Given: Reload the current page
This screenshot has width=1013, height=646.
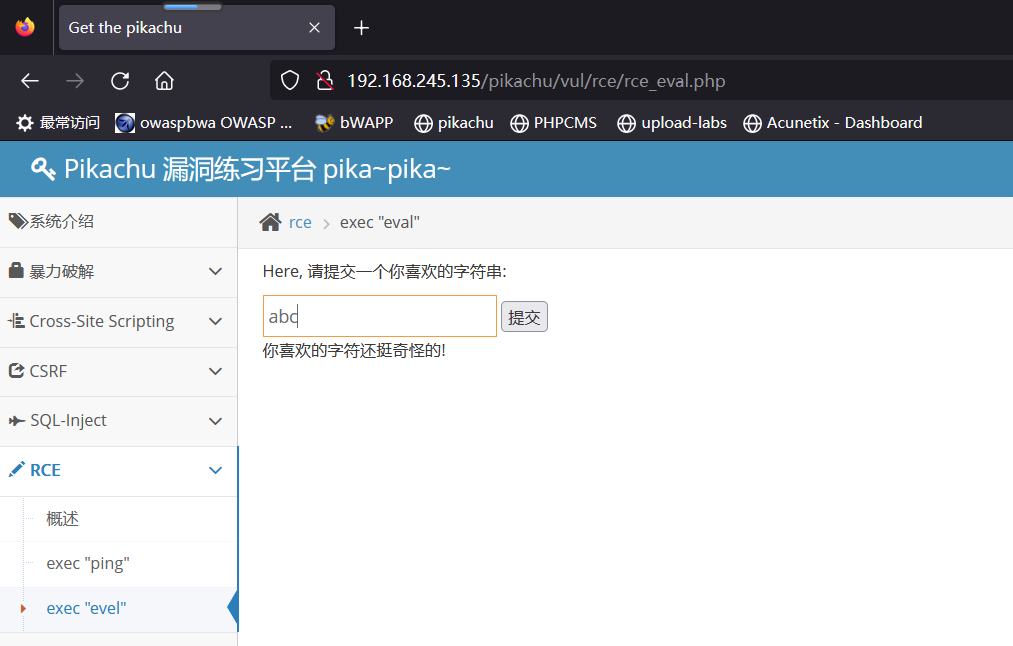Looking at the screenshot, I should [x=120, y=81].
